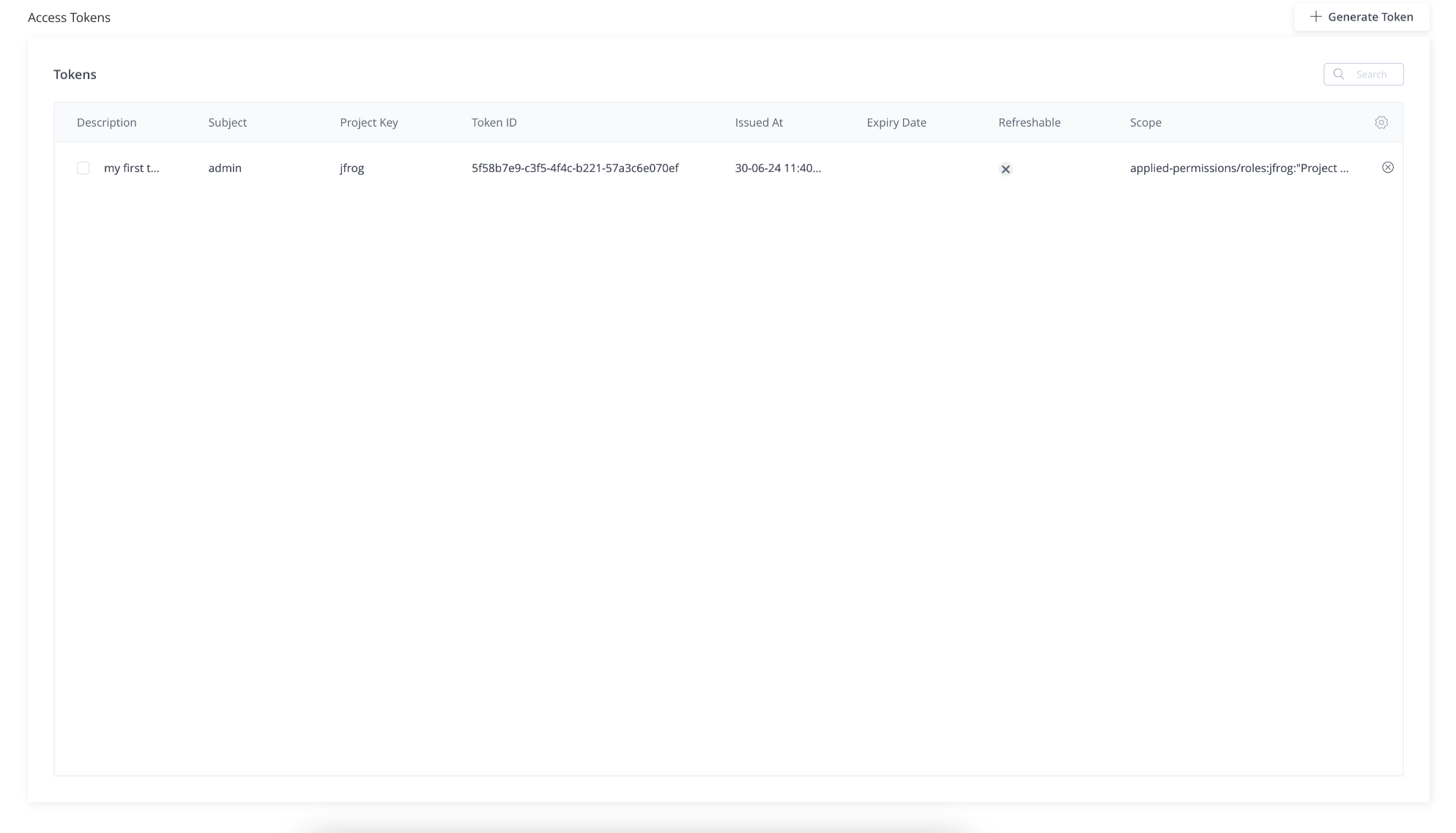Click the 'my first t...' description text

pyautogui.click(x=131, y=168)
